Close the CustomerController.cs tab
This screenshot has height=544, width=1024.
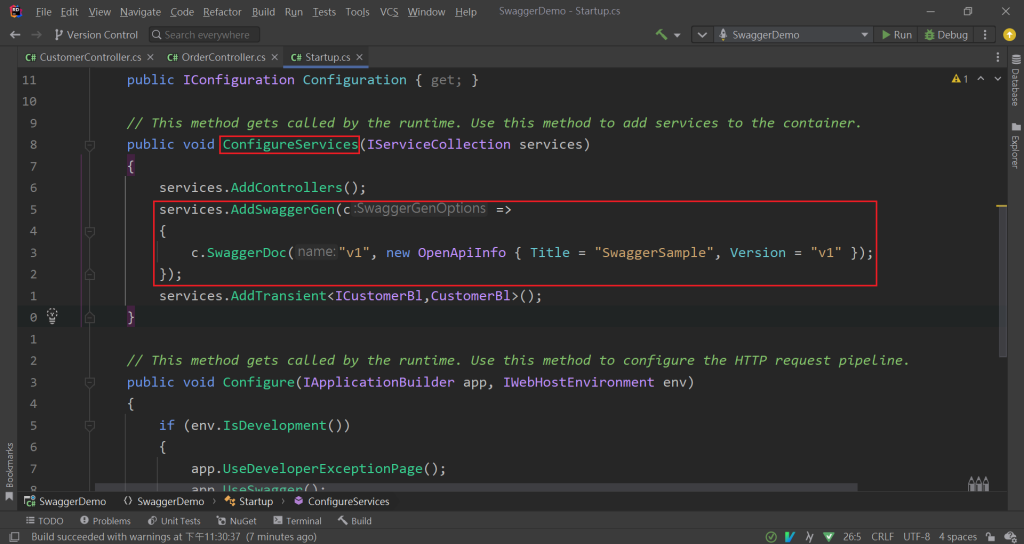pyautogui.click(x=150, y=57)
